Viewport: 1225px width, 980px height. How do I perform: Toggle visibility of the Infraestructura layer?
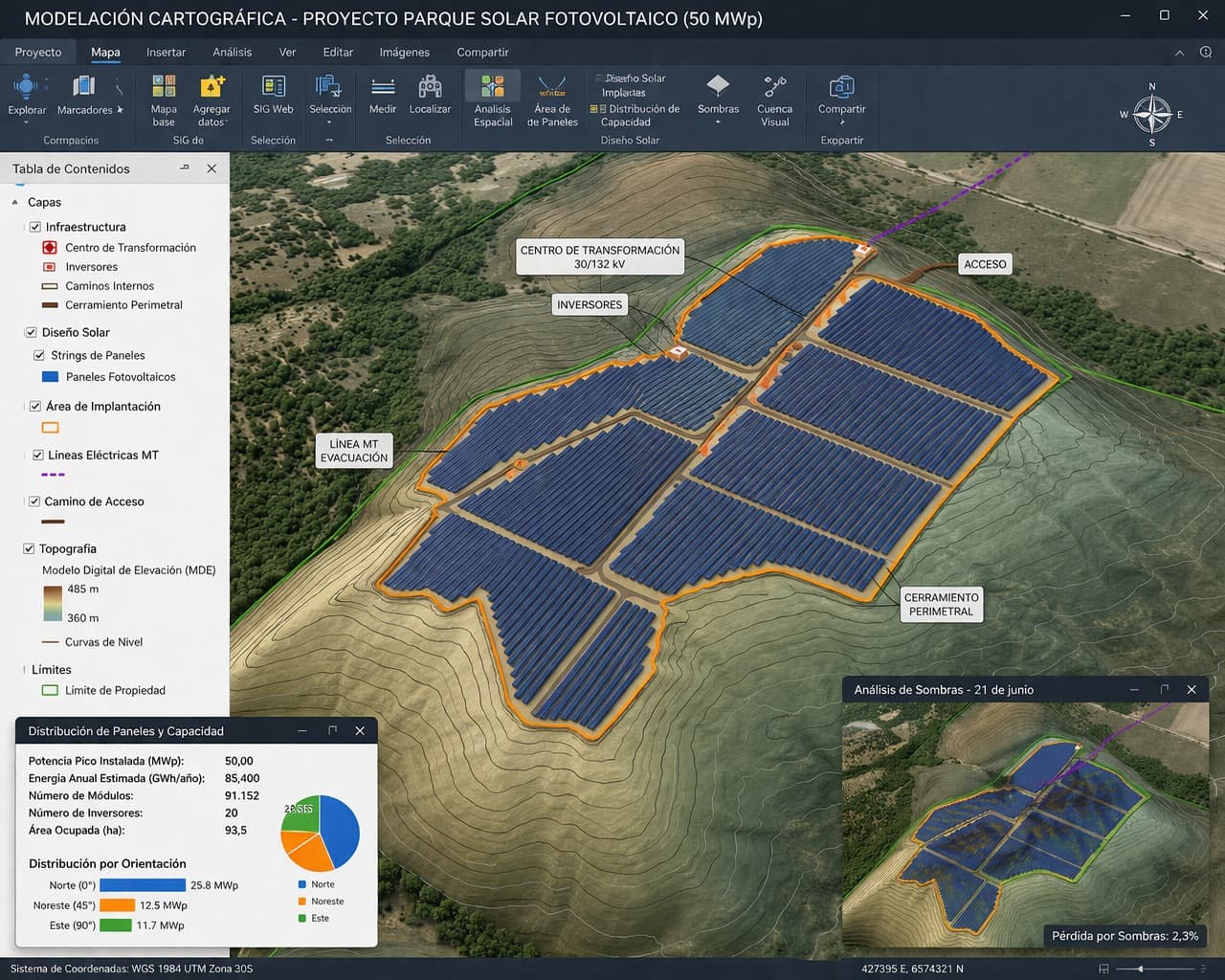point(35,227)
